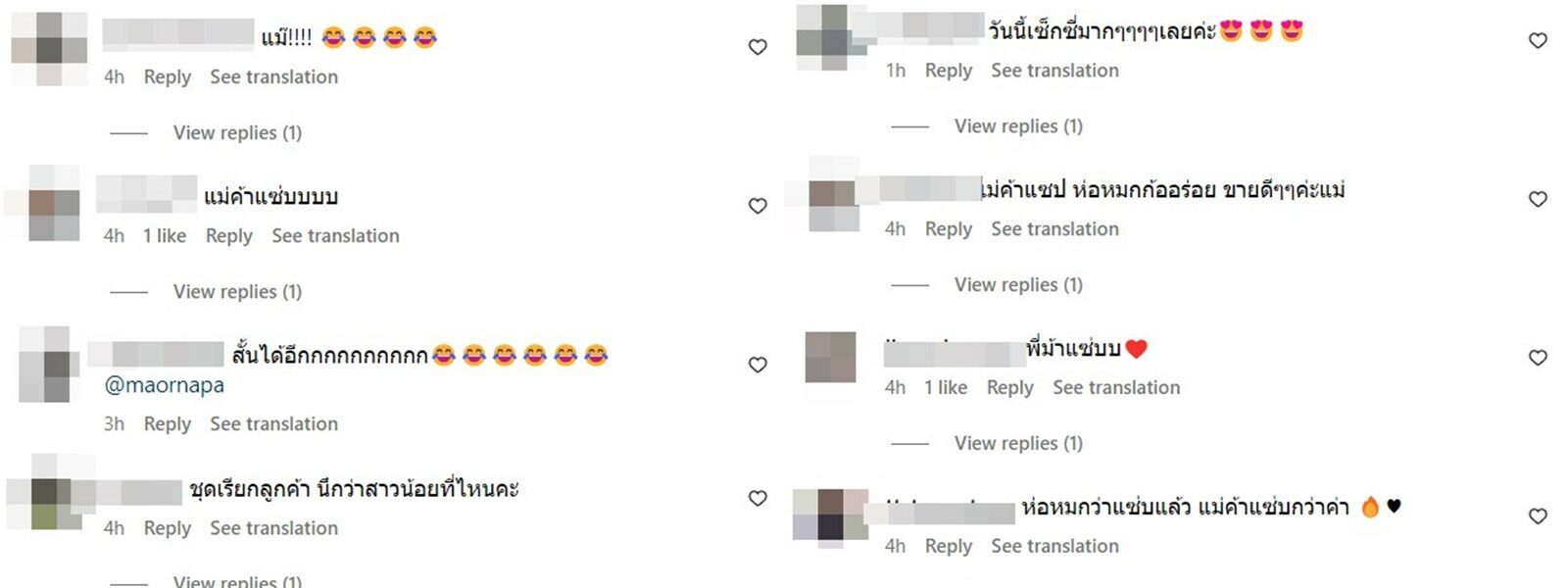Reply to the "ห่อหมกว่าแซ่บแล้ว" comment

click(949, 546)
